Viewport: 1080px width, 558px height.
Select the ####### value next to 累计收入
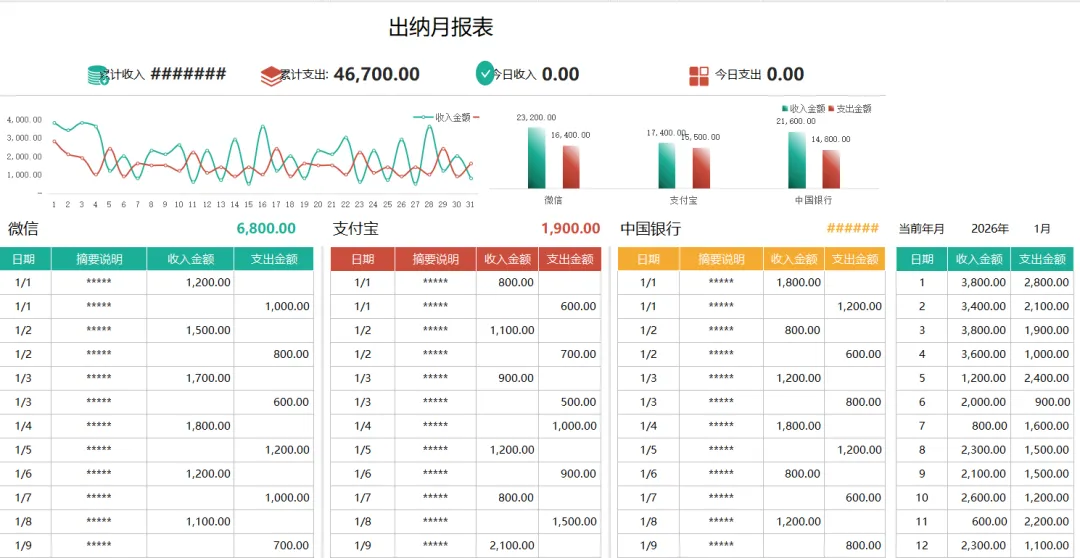coord(188,74)
